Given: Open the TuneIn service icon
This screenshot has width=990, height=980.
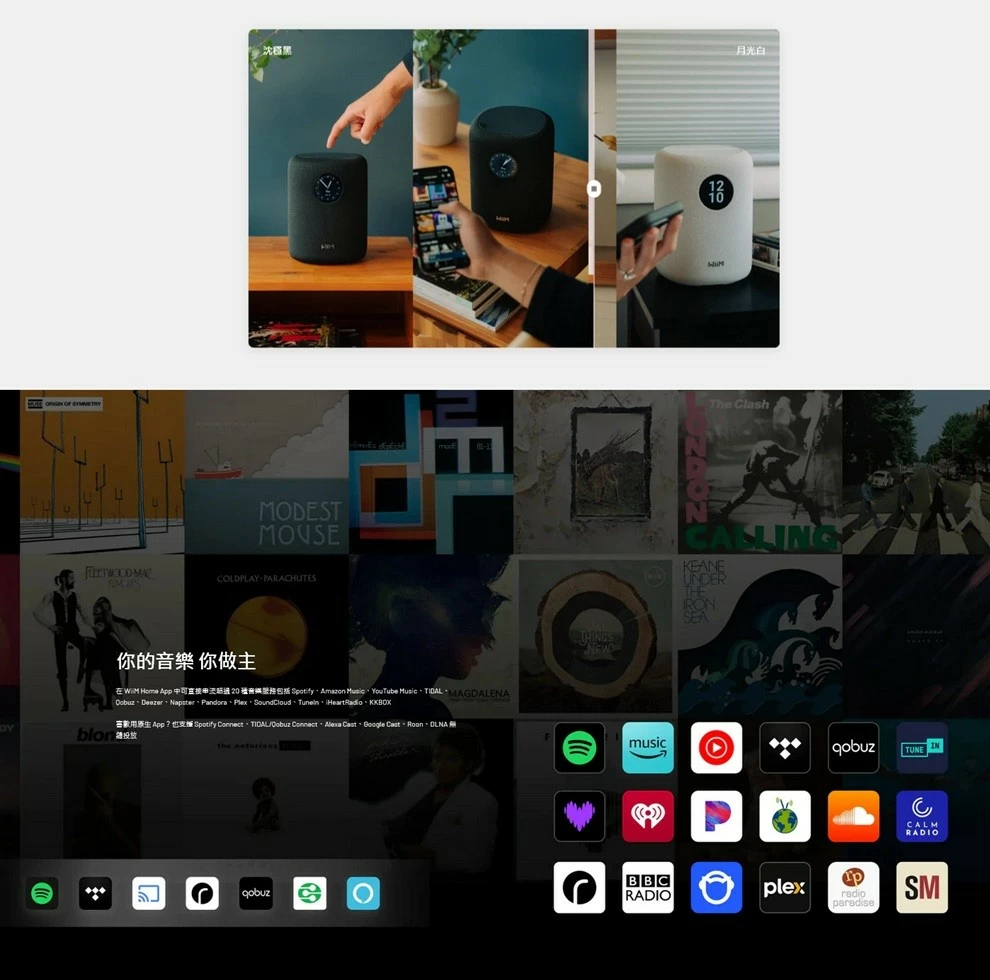Looking at the screenshot, I should coord(922,748).
